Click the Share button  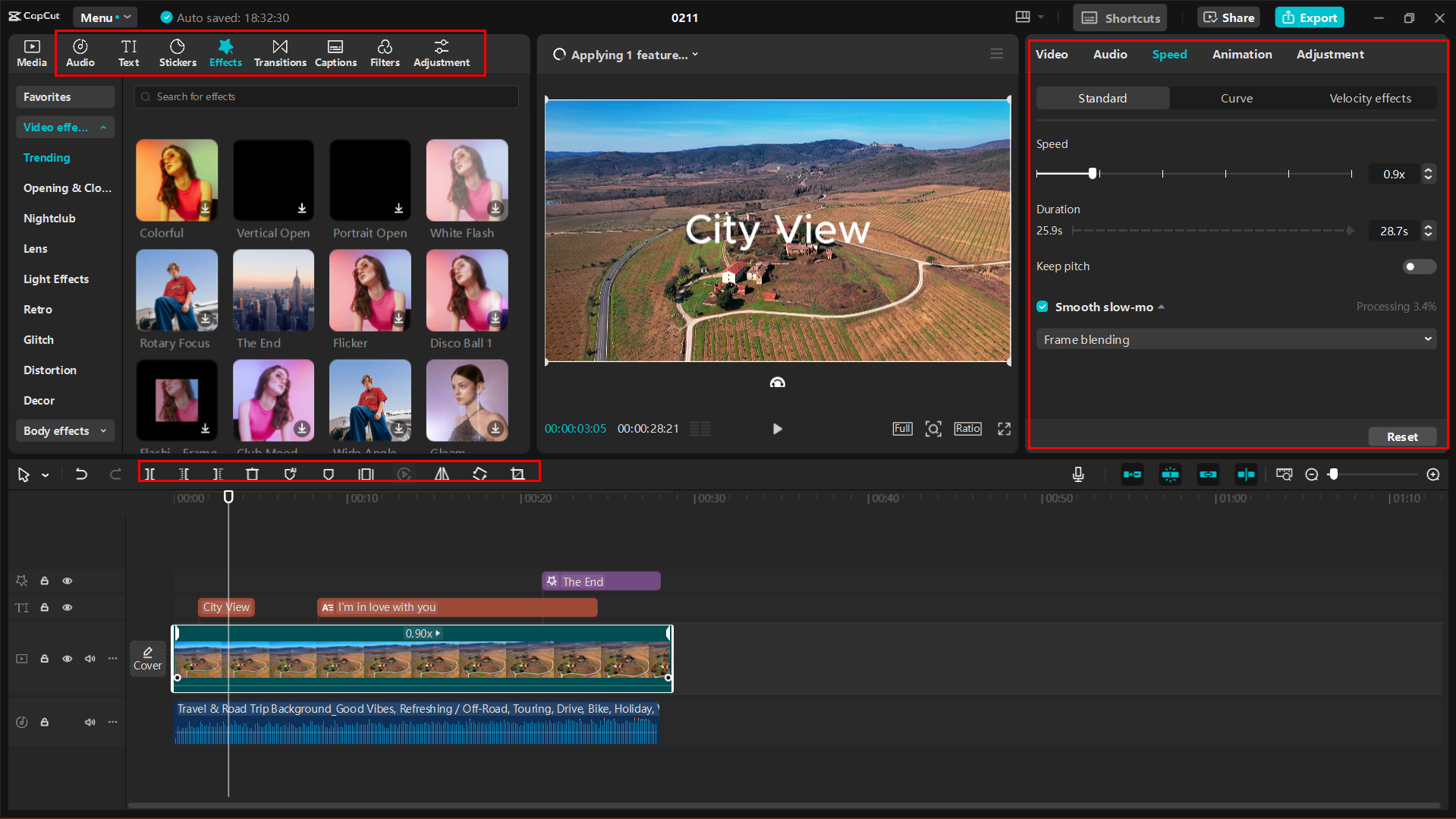(x=1229, y=17)
